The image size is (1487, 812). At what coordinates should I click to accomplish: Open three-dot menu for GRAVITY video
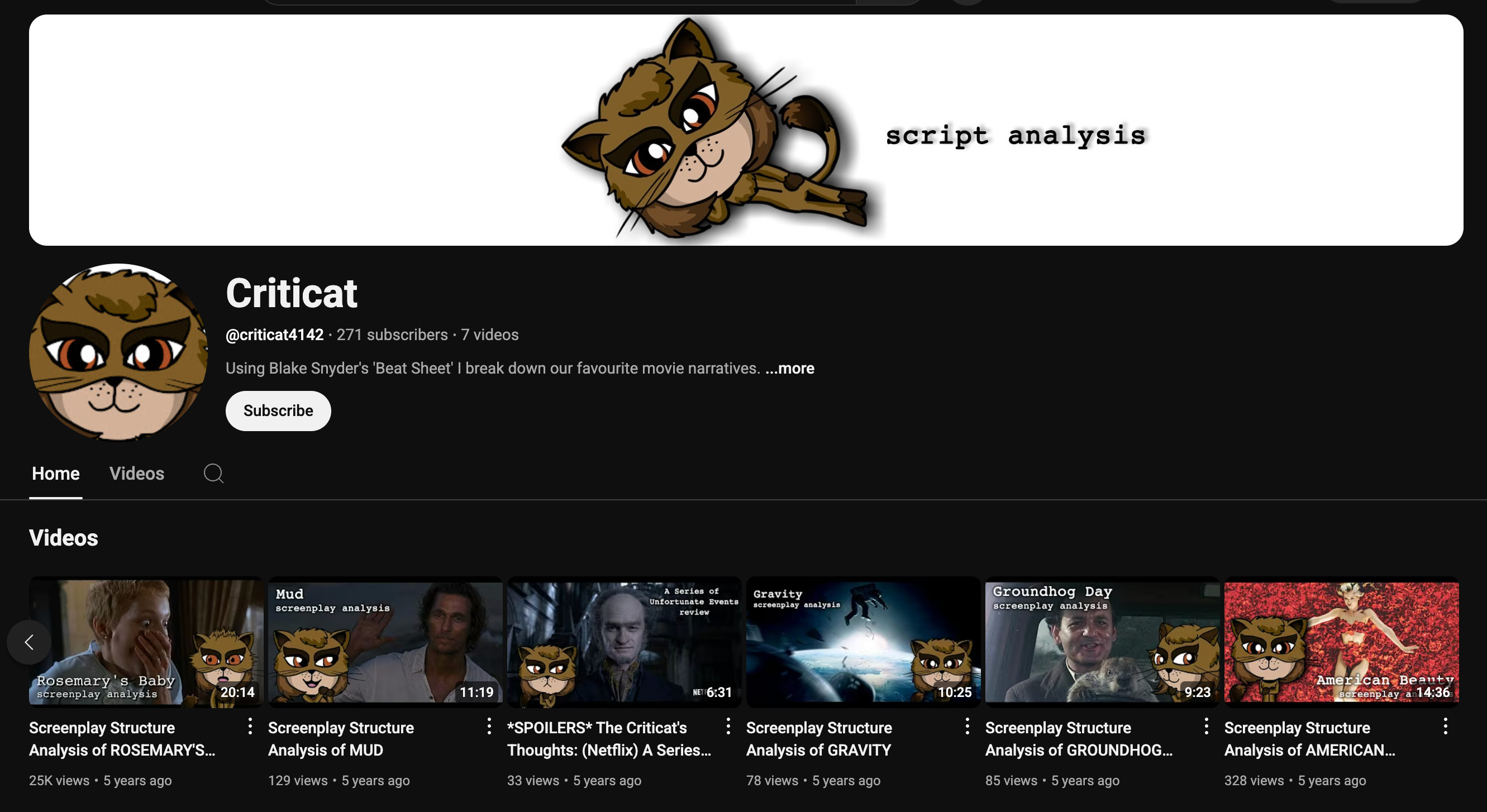coord(967,726)
